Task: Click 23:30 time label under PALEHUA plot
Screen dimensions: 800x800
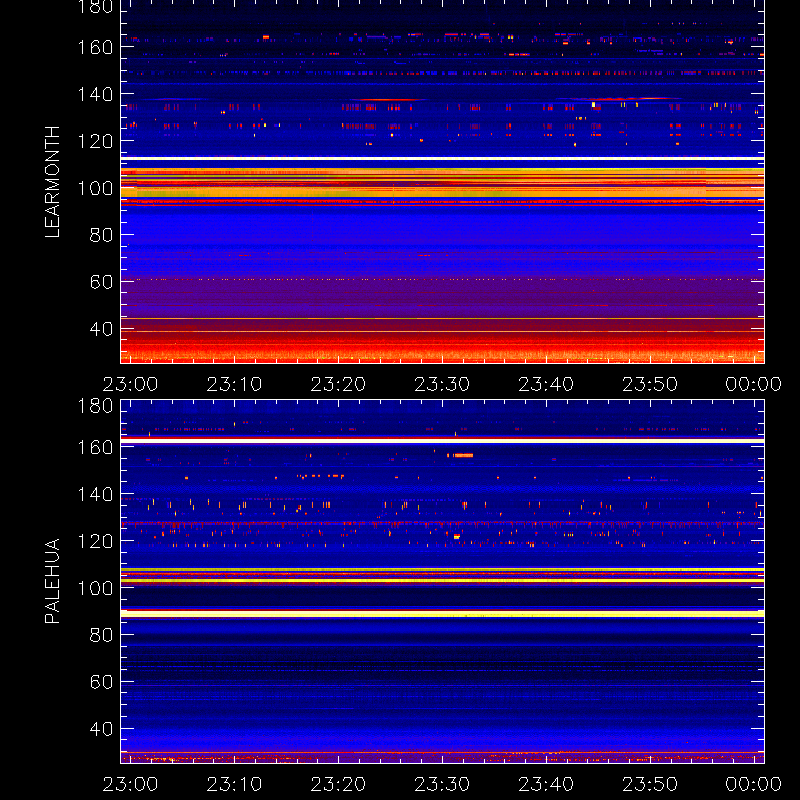Action: (442, 784)
